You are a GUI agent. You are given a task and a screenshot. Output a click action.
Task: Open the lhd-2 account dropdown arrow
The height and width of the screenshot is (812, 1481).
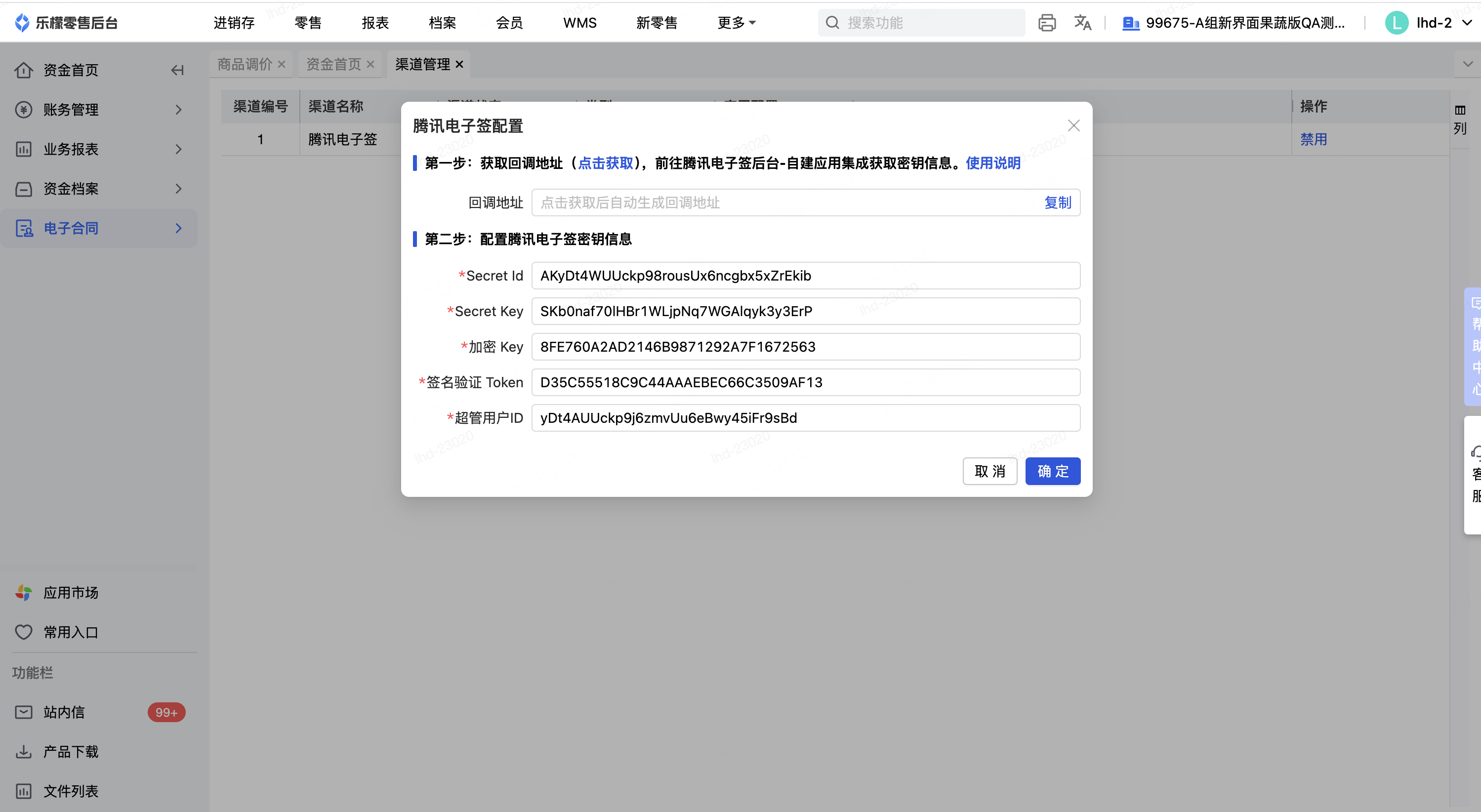point(1467,22)
